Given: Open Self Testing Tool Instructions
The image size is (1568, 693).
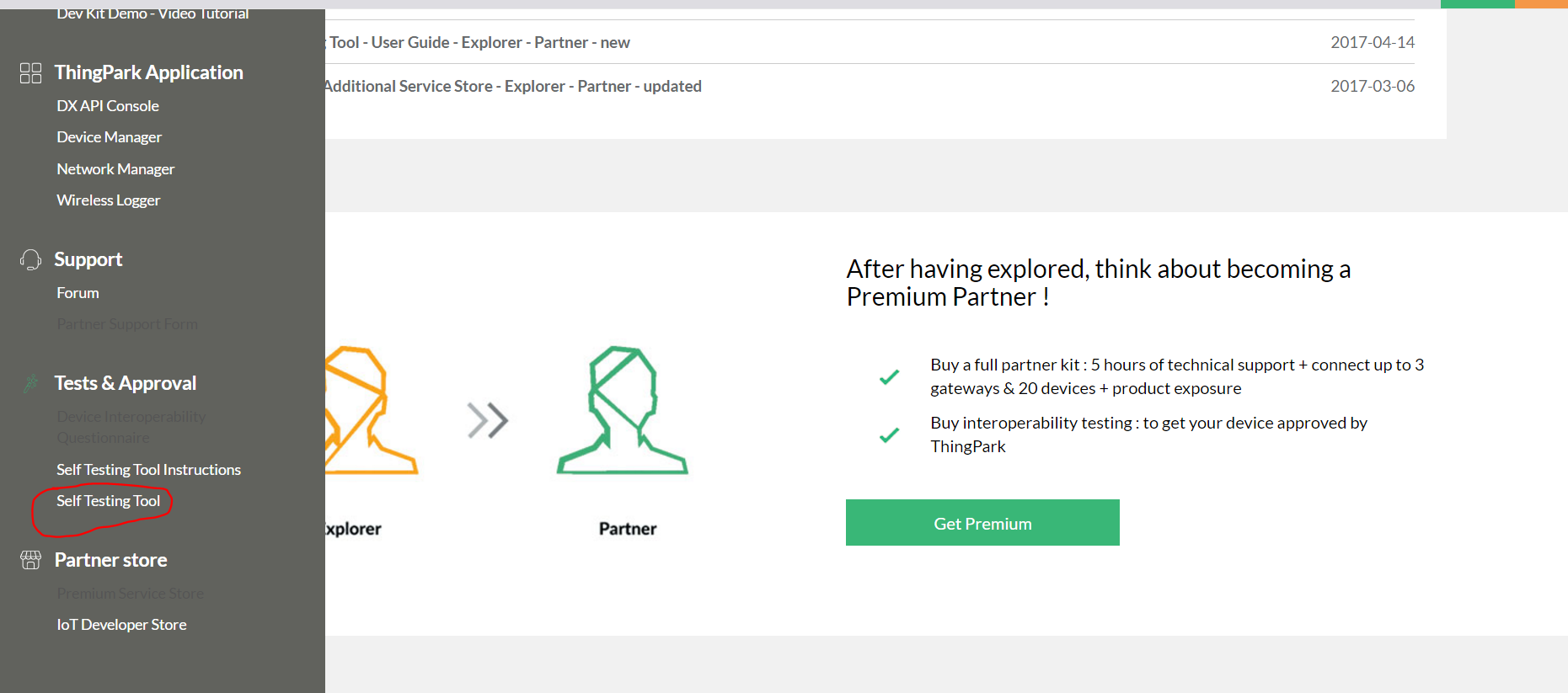Looking at the screenshot, I should tap(148, 470).
